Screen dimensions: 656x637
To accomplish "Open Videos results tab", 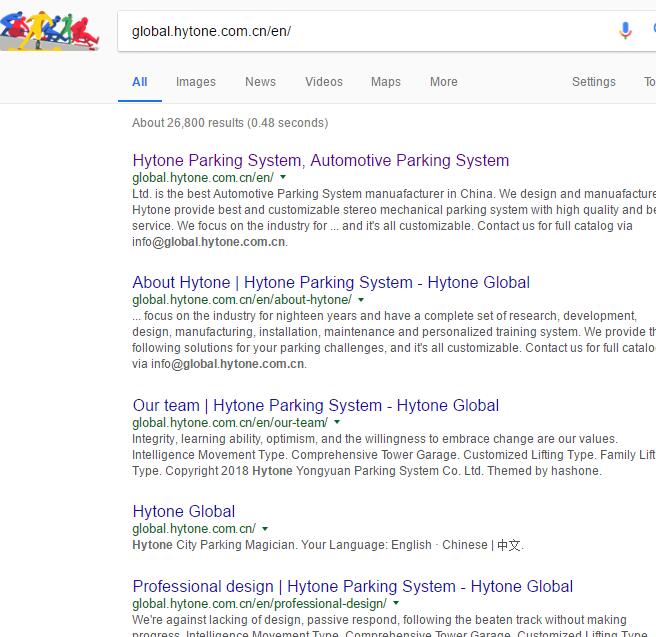I will coord(324,82).
